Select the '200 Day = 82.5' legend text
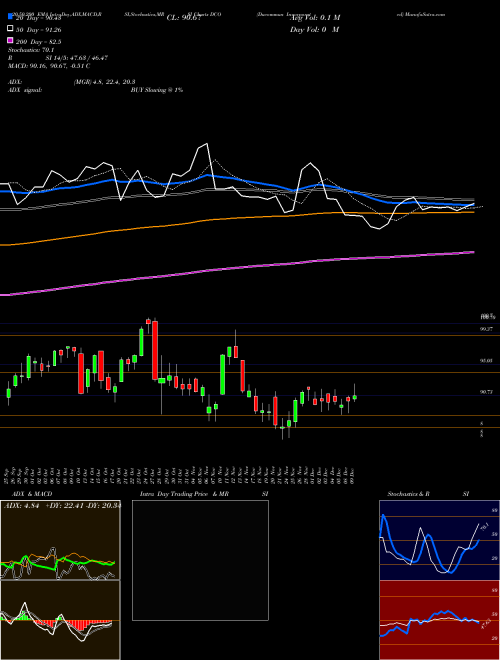This screenshot has width=500, height=660. point(39,41)
